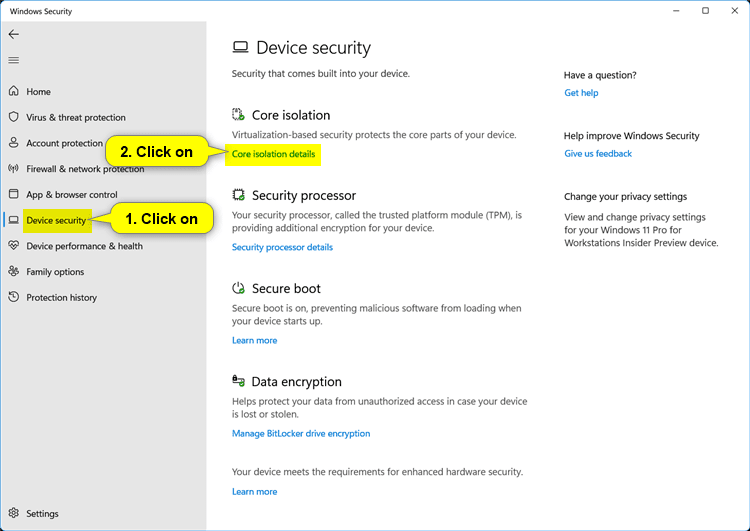Click the Protection history icon

(14, 298)
